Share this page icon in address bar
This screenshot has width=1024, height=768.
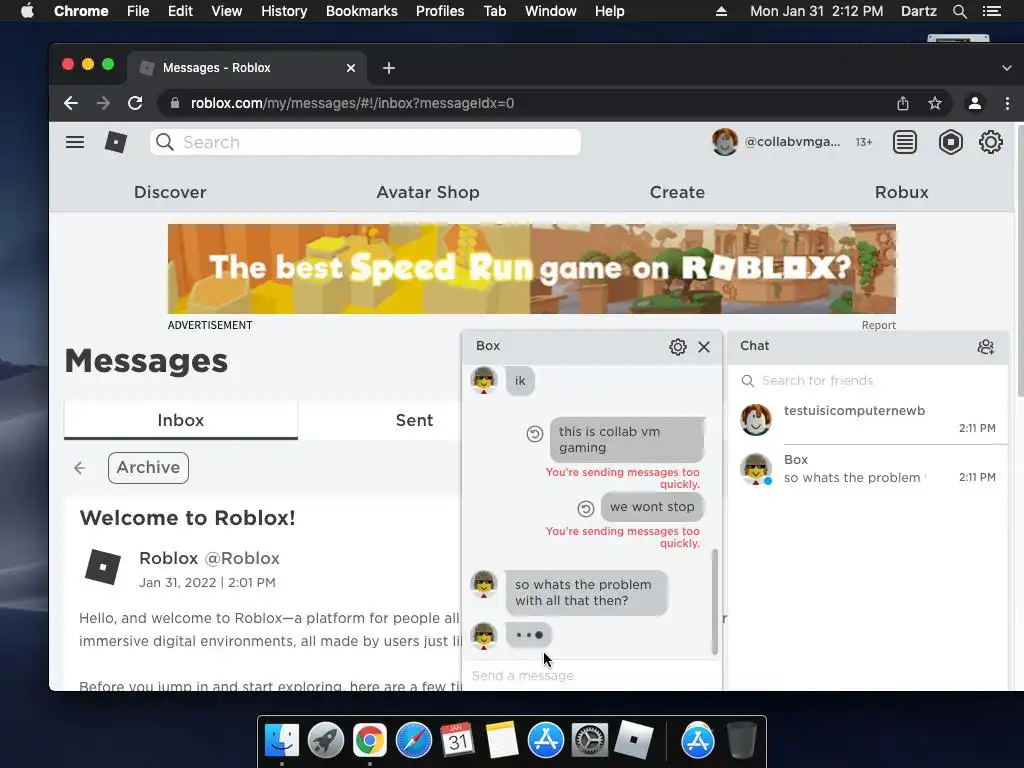click(x=903, y=103)
